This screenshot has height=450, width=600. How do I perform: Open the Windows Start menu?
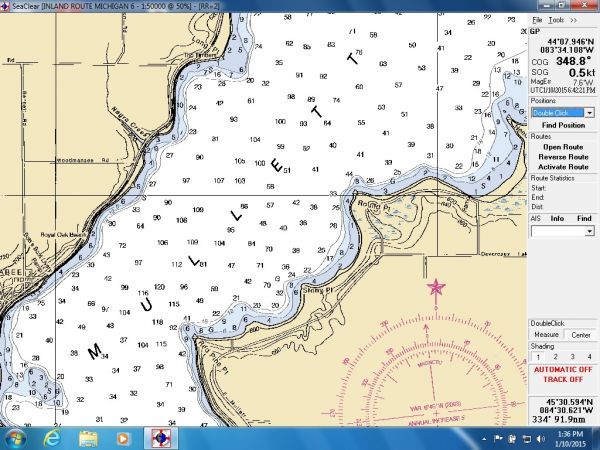click(15, 438)
